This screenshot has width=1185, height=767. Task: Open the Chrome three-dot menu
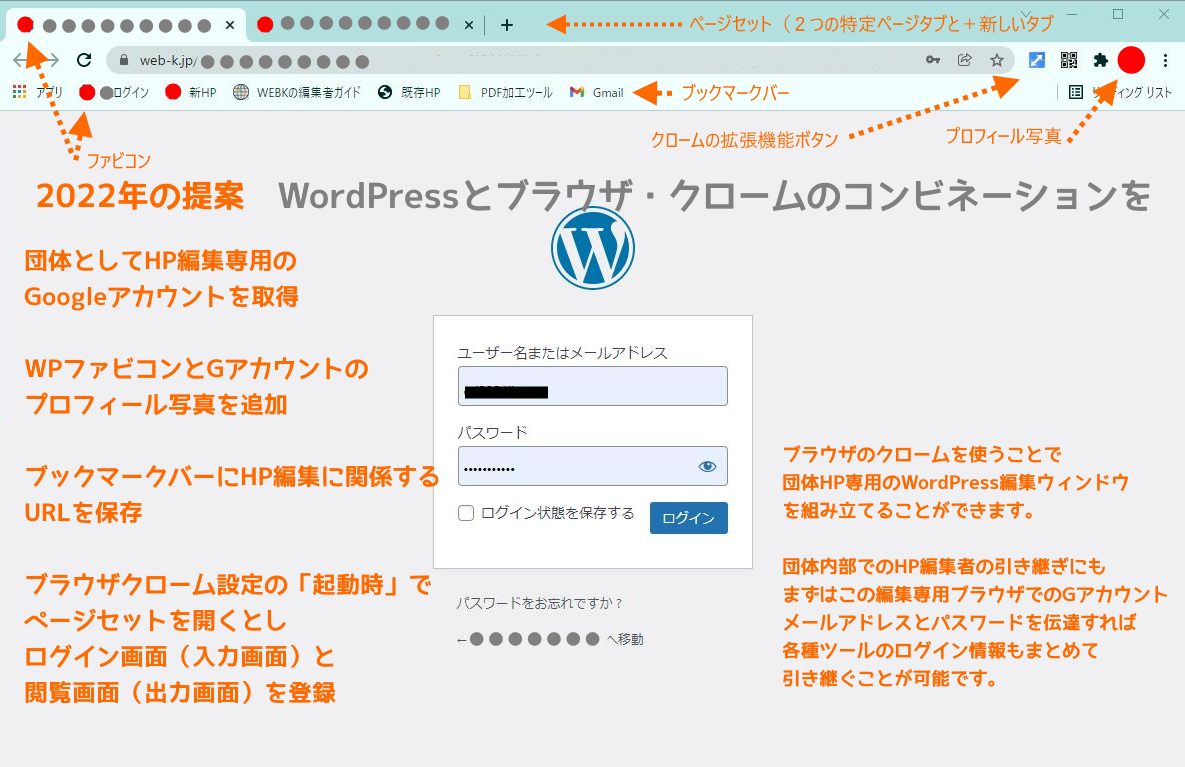(x=1166, y=60)
